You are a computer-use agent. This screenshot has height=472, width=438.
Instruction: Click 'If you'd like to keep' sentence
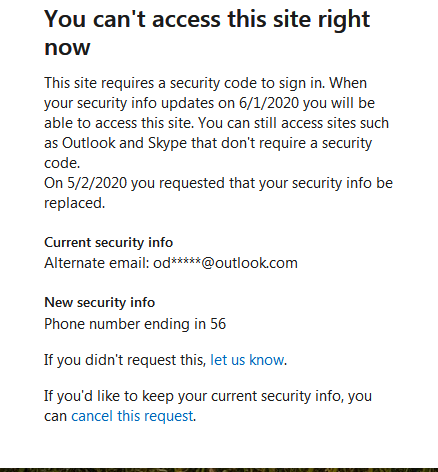pos(208,406)
